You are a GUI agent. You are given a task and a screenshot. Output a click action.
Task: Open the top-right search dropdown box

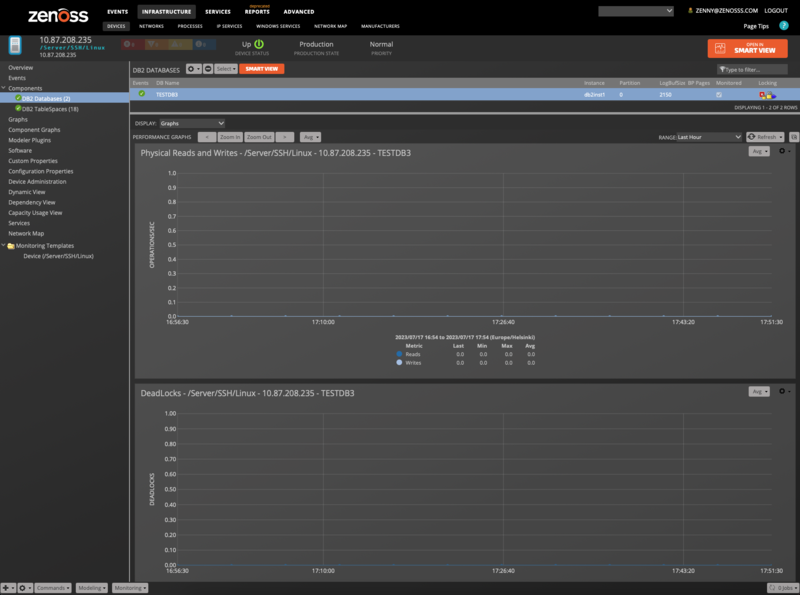[x=636, y=11]
